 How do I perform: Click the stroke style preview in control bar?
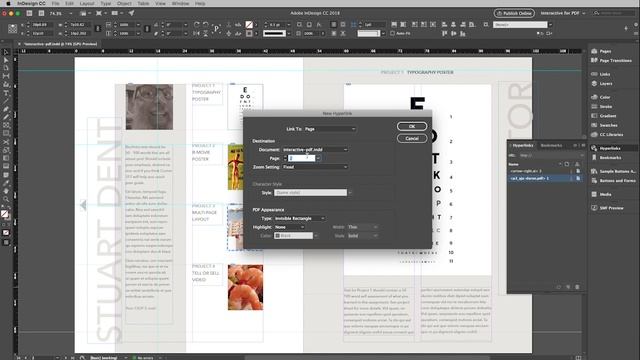tap(274, 33)
